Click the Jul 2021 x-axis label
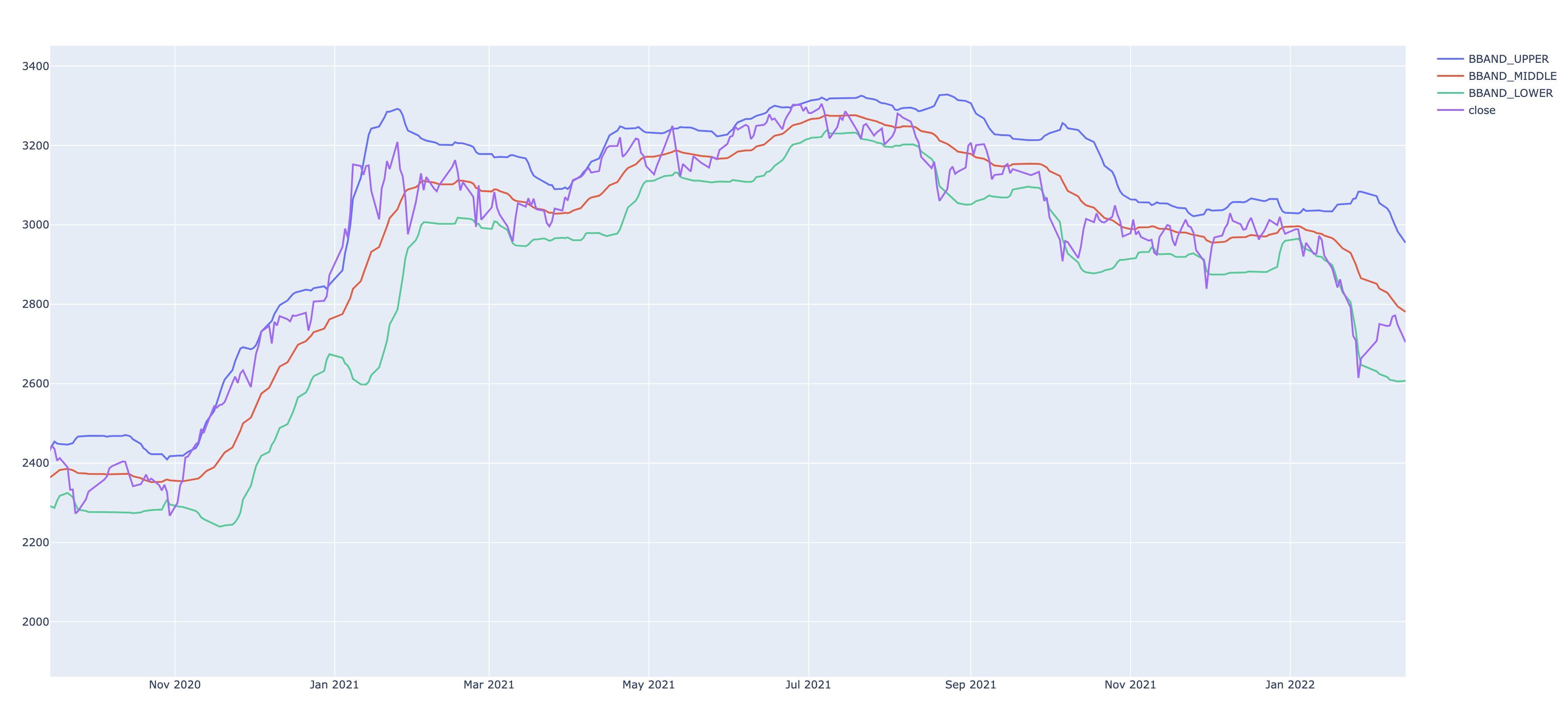Viewport: 1568px width, 710px height. pos(808,684)
